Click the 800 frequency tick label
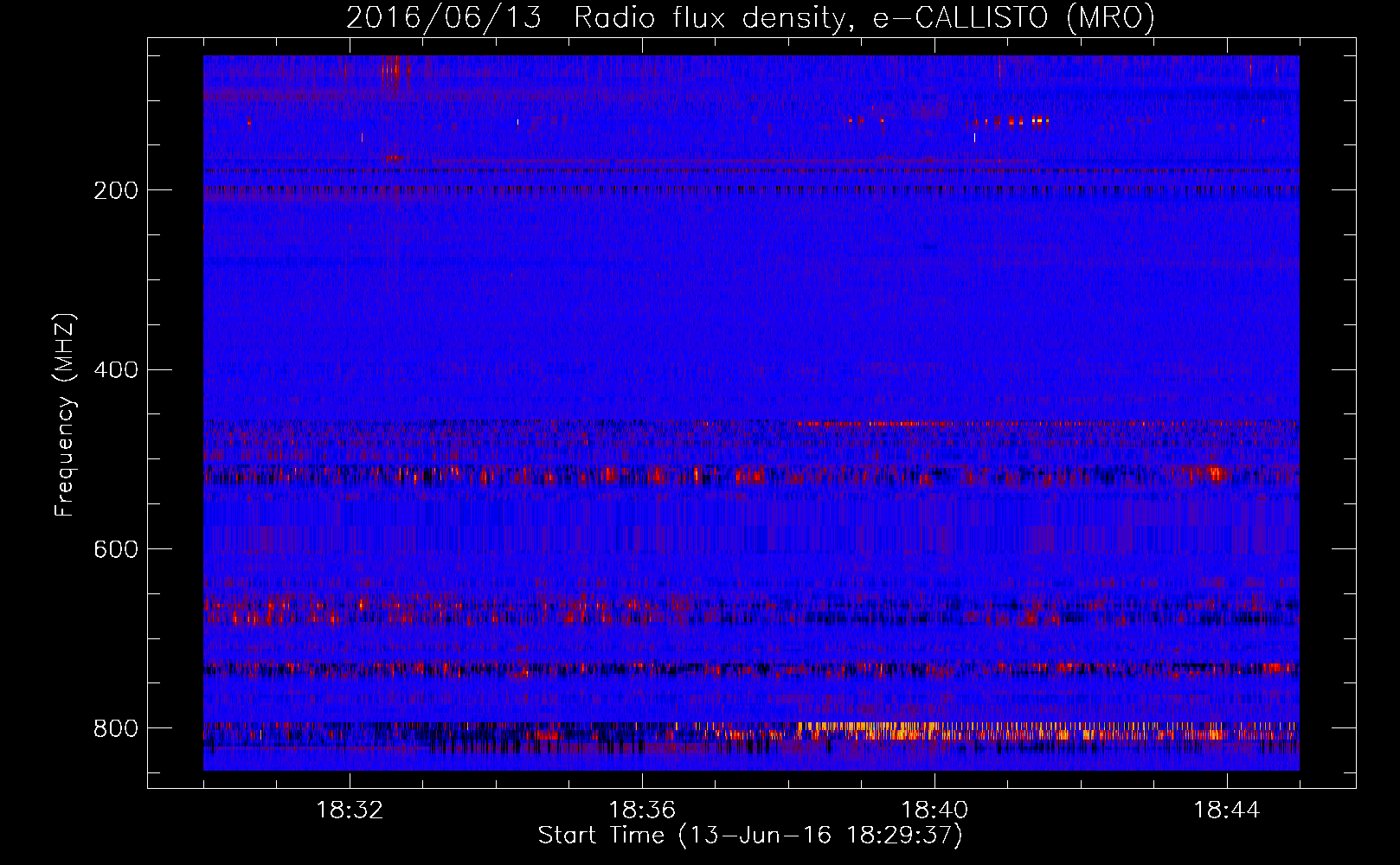The width and height of the screenshot is (1400, 865). point(115,728)
